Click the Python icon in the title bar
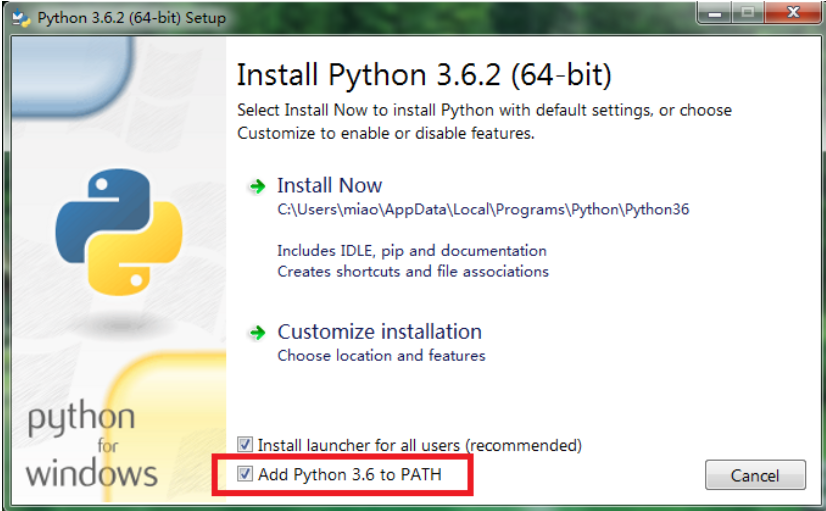826x511 pixels. 19,18
